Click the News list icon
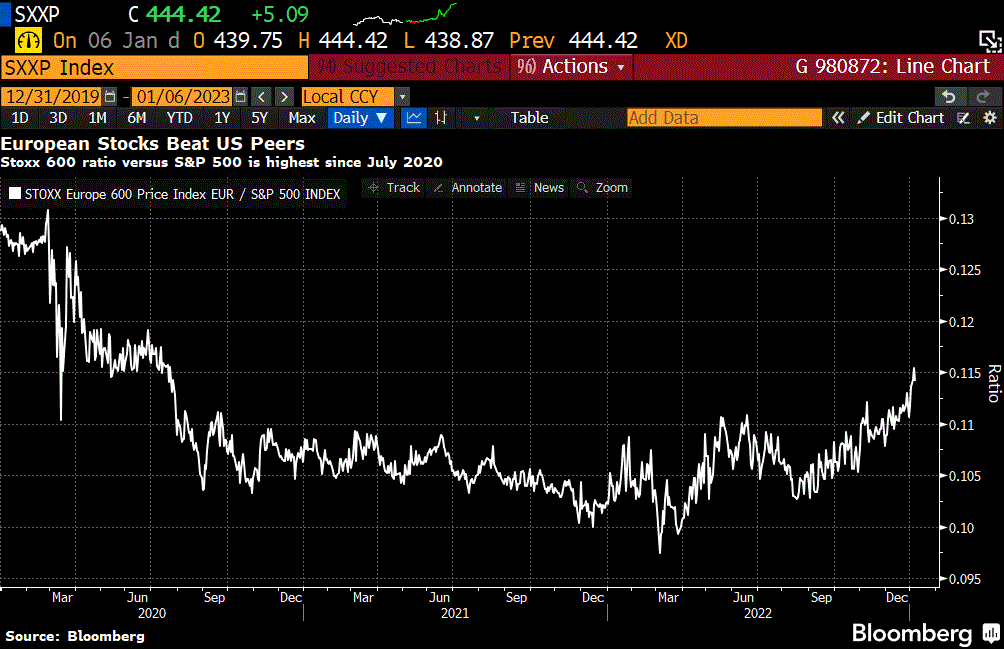Image resolution: width=1004 pixels, height=649 pixels. tap(521, 188)
